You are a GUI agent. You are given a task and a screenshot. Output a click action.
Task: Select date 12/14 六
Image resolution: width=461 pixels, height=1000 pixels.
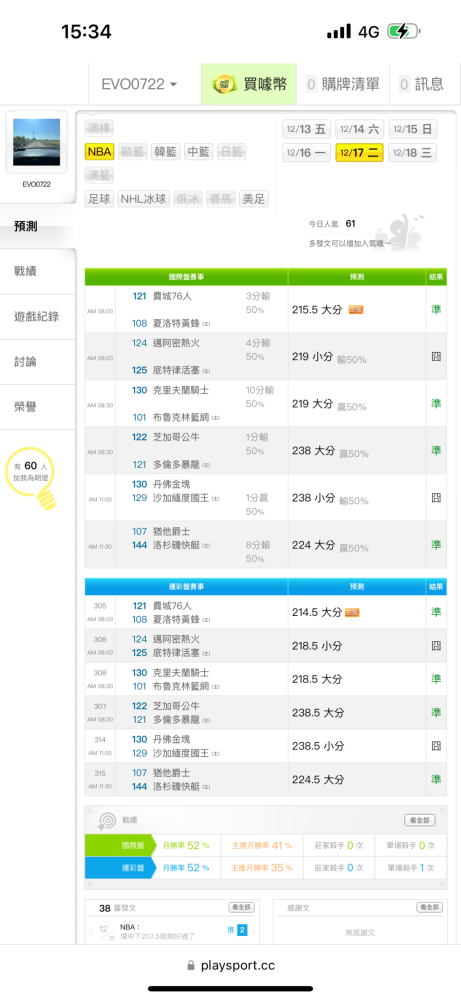click(x=360, y=129)
